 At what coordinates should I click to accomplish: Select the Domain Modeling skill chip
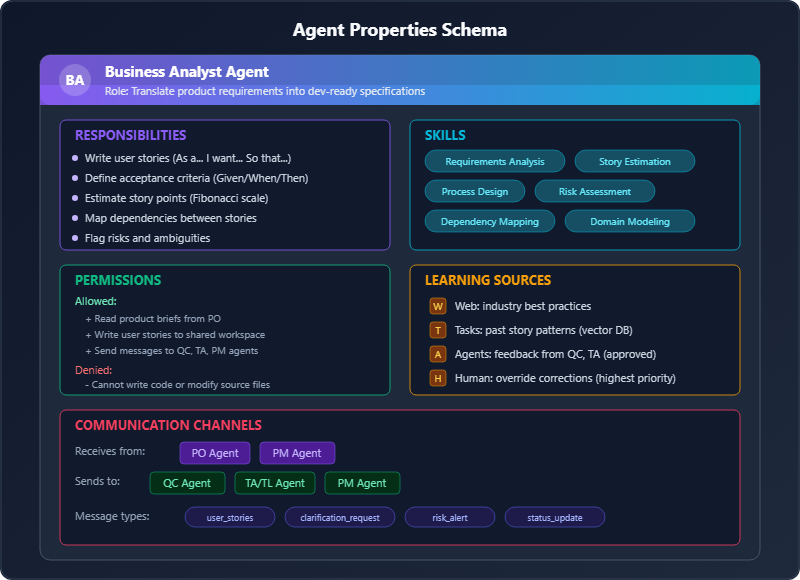[x=630, y=221]
